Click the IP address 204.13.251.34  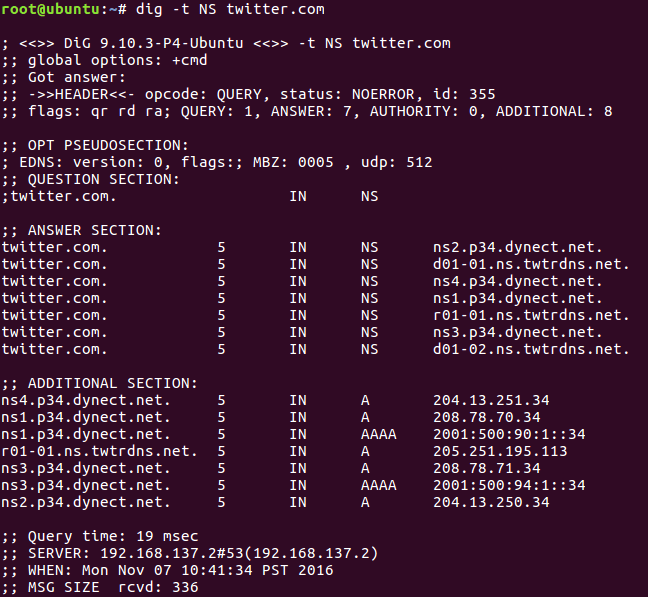point(491,400)
